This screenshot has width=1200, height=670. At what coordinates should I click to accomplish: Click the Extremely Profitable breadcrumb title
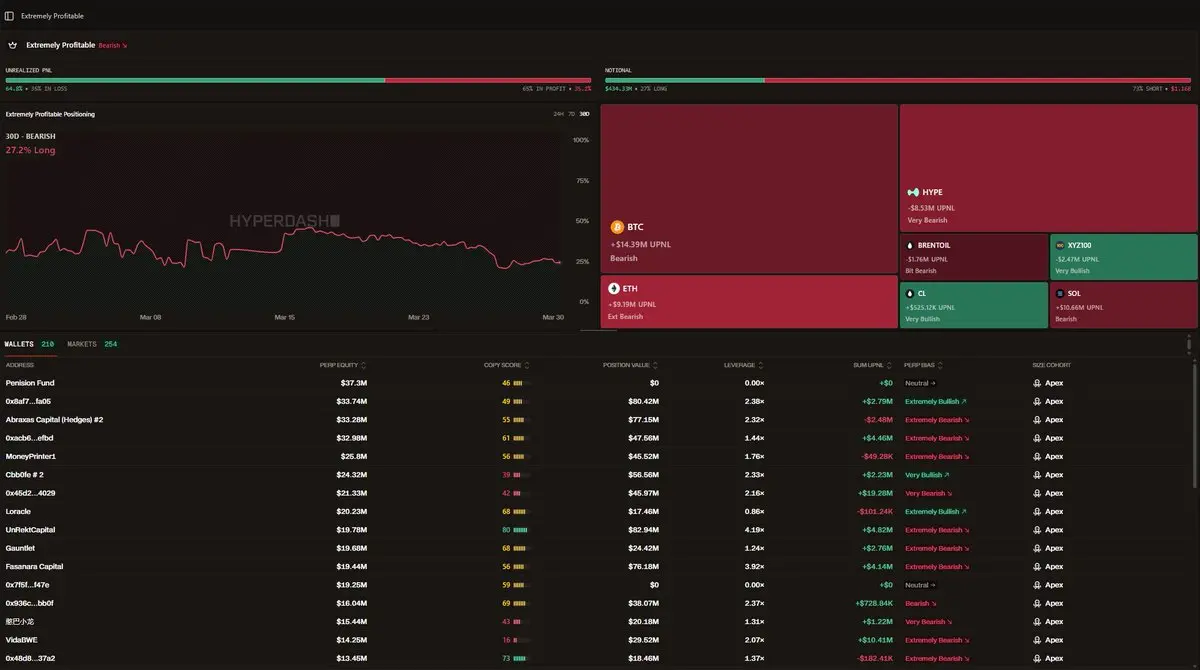click(x=52, y=16)
